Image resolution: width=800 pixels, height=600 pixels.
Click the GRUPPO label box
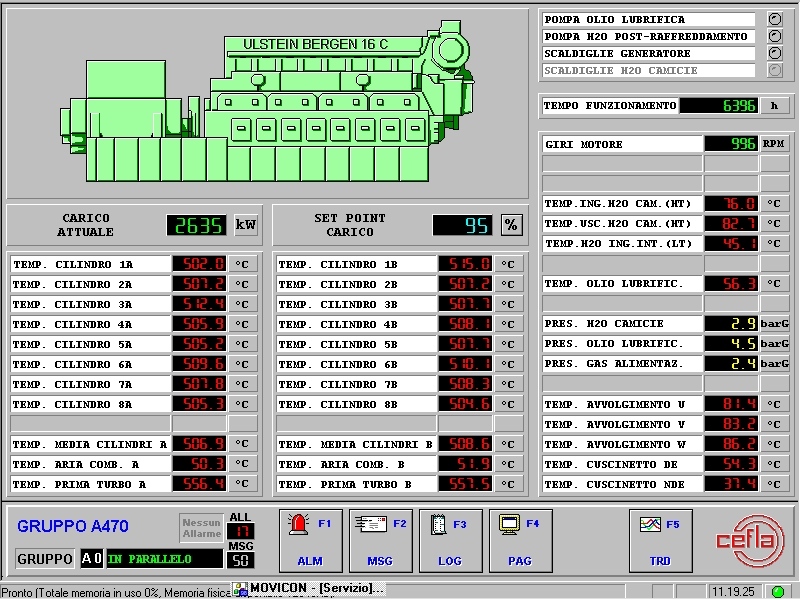(45, 559)
